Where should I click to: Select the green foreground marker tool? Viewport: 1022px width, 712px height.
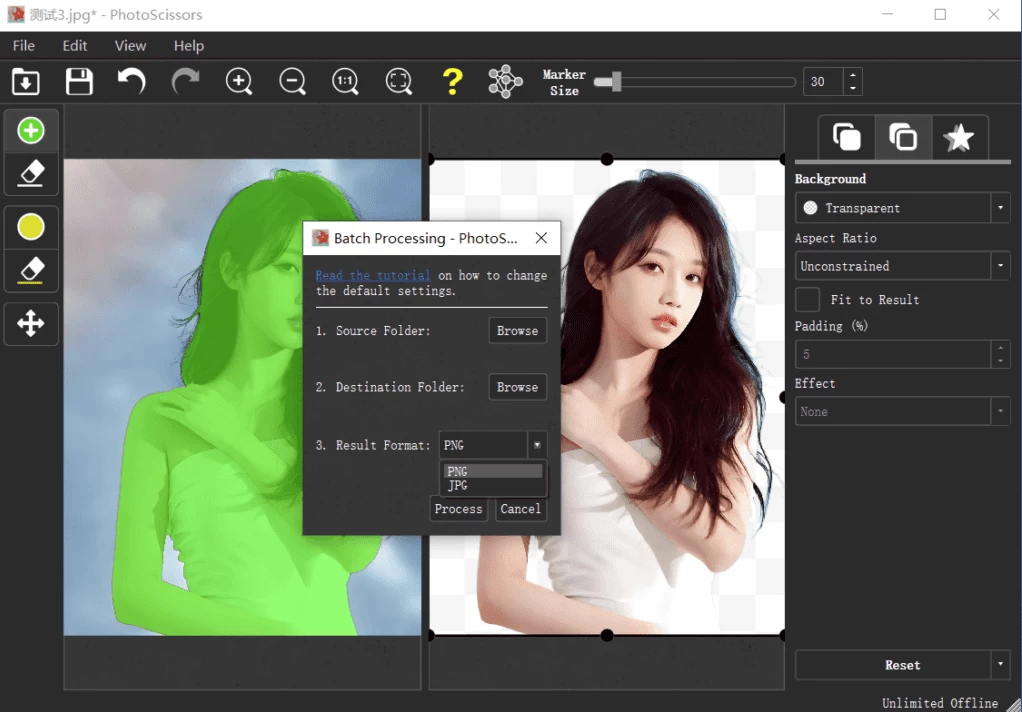(x=31, y=131)
